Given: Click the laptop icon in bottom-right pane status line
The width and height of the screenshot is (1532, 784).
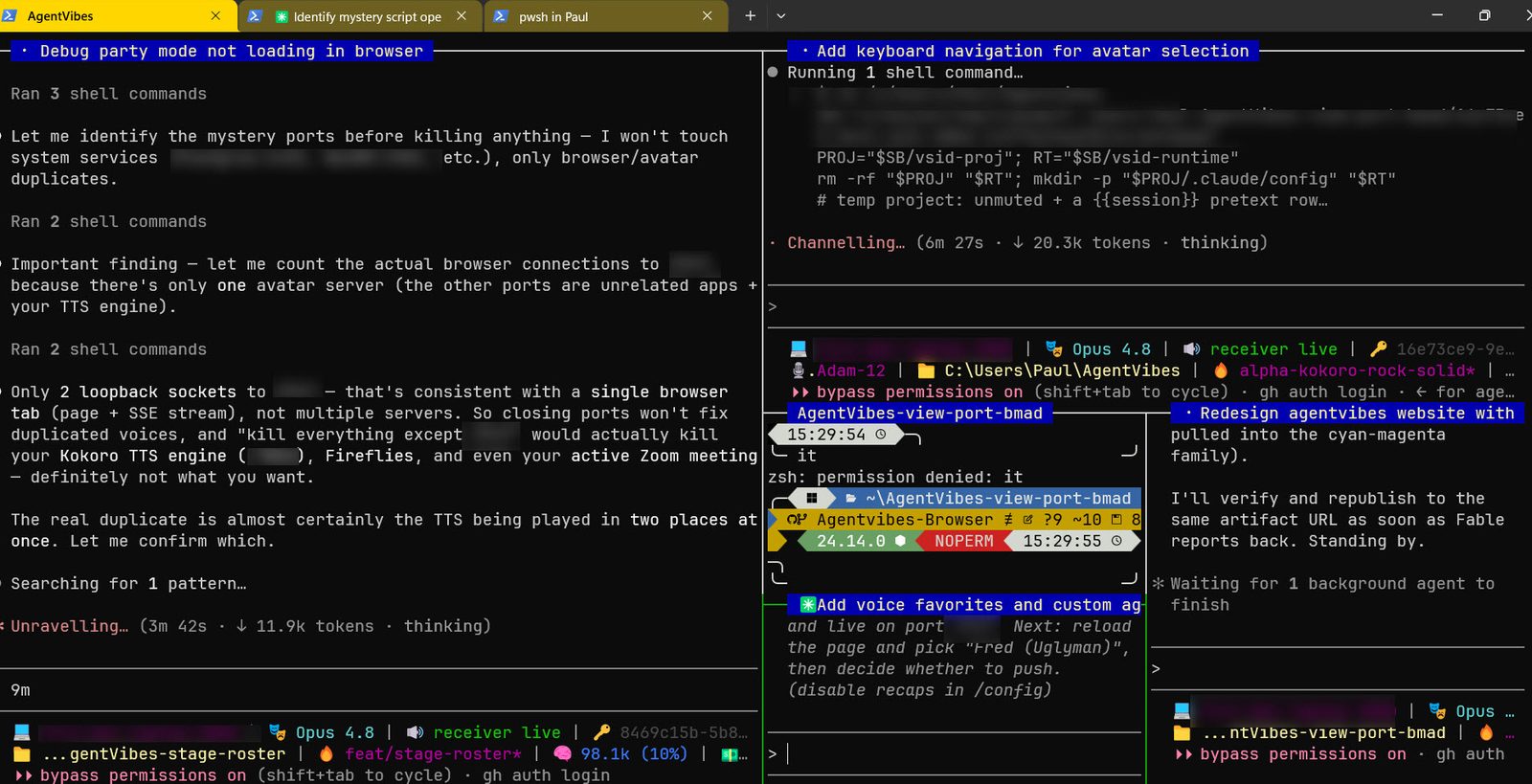Looking at the screenshot, I should 1182,711.
